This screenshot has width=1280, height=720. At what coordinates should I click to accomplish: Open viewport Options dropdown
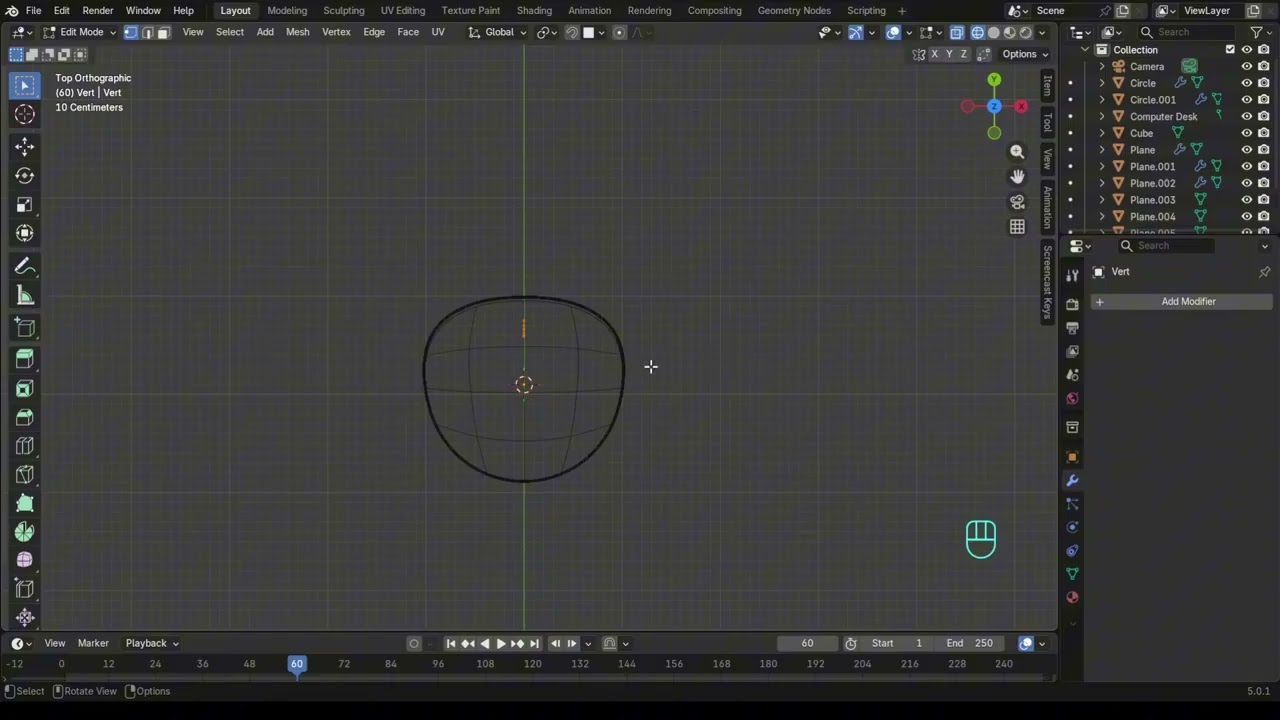click(x=1025, y=54)
